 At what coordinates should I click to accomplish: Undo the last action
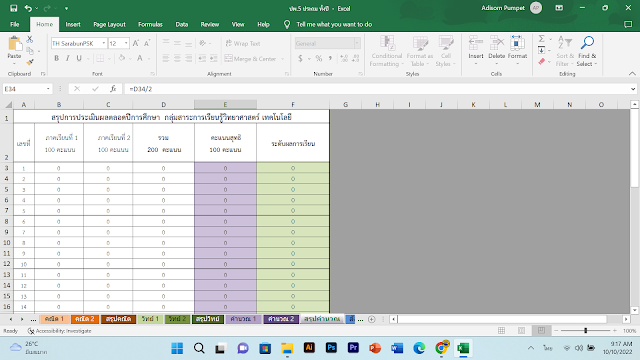tap(28, 8)
